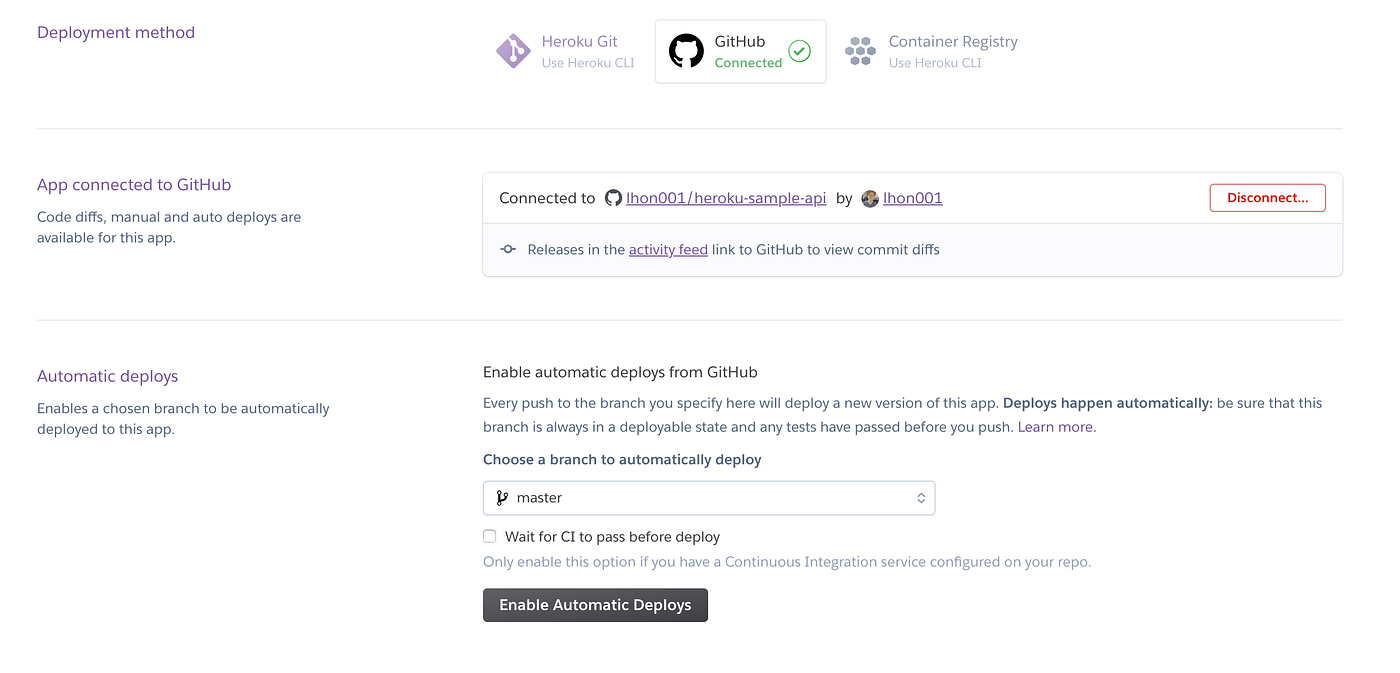Click the lhon001 username link

coord(913,197)
